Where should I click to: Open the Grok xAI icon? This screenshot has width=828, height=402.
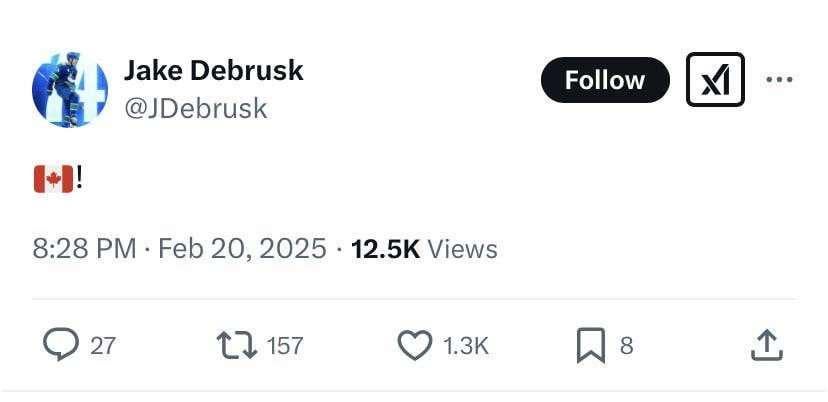tap(715, 80)
